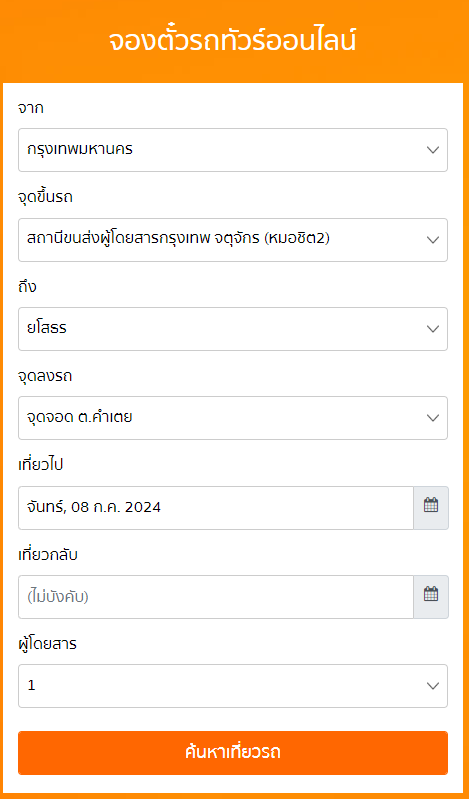The image size is (469, 799).
Task: Click the จุดขึ้นรถ field label
Action: click(x=45, y=198)
